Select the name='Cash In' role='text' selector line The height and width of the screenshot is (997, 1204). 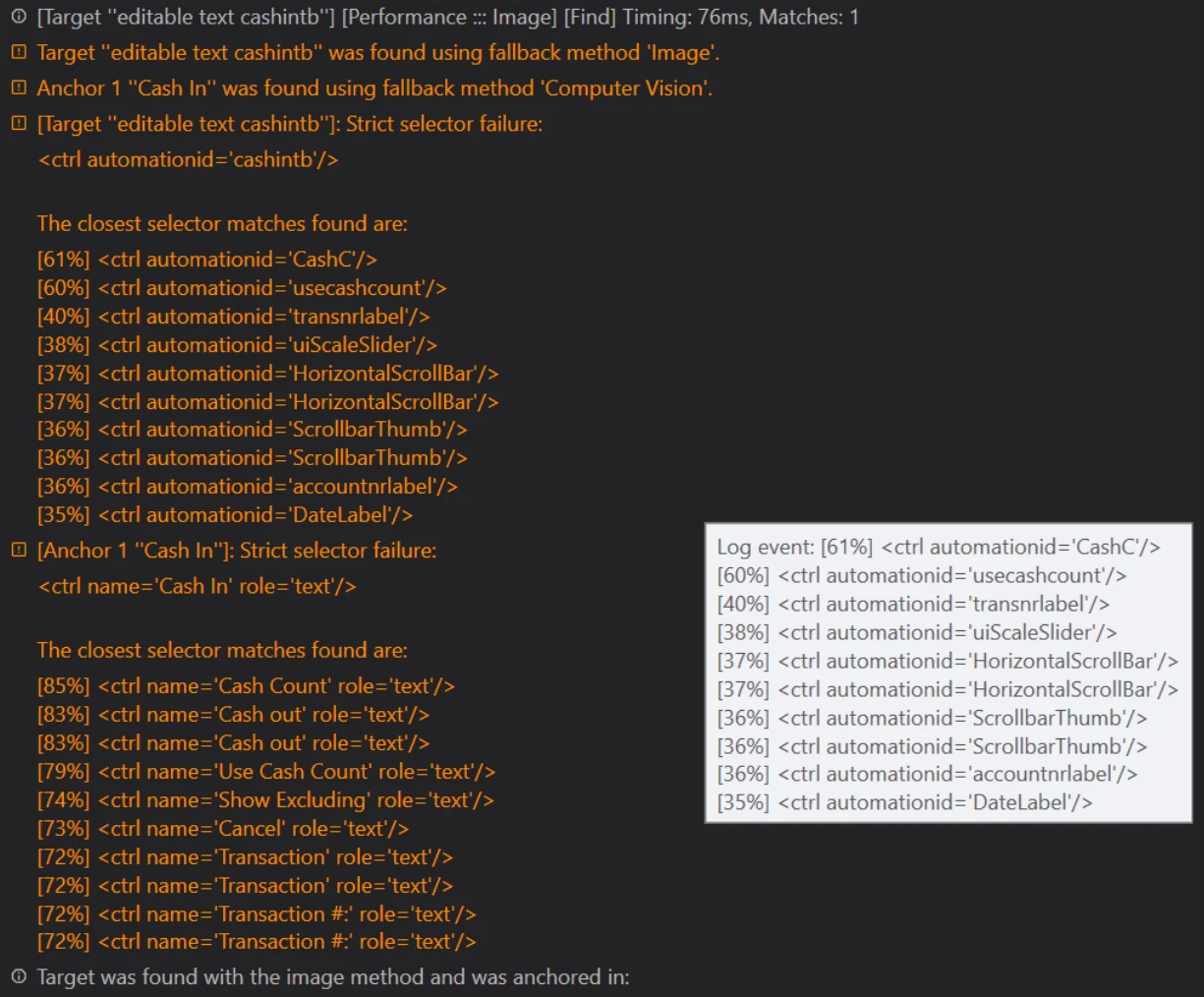[x=197, y=586]
